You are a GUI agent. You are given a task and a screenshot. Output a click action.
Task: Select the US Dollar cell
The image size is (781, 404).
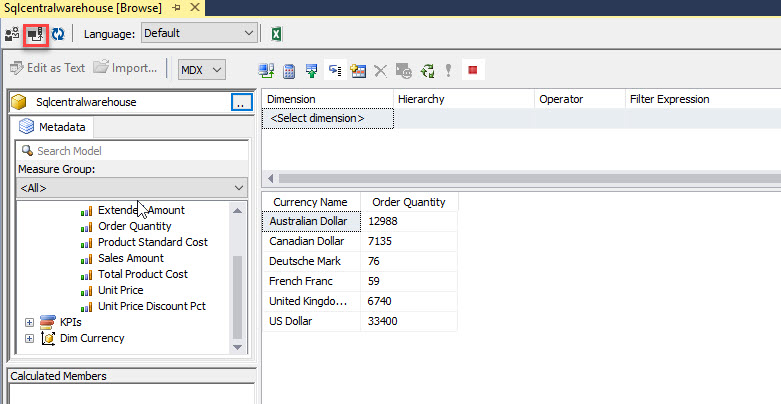point(311,321)
